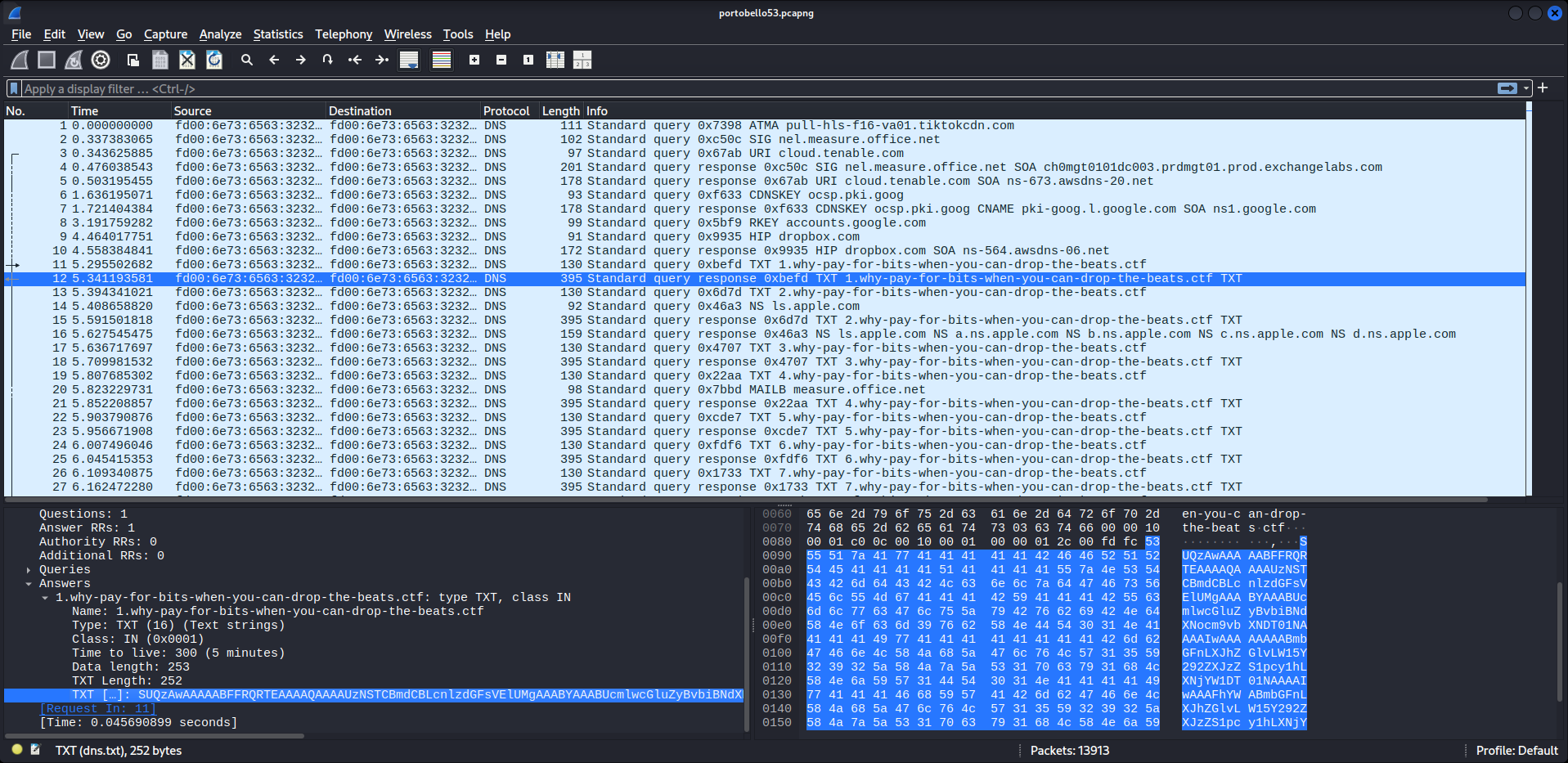Open expert information via yellow status circle
This screenshot has height=763, width=1568.
17,749
